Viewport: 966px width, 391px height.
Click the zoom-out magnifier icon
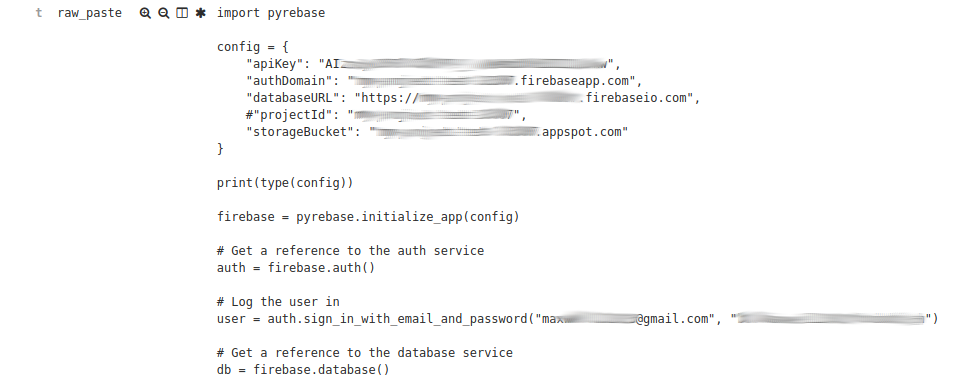[x=163, y=13]
